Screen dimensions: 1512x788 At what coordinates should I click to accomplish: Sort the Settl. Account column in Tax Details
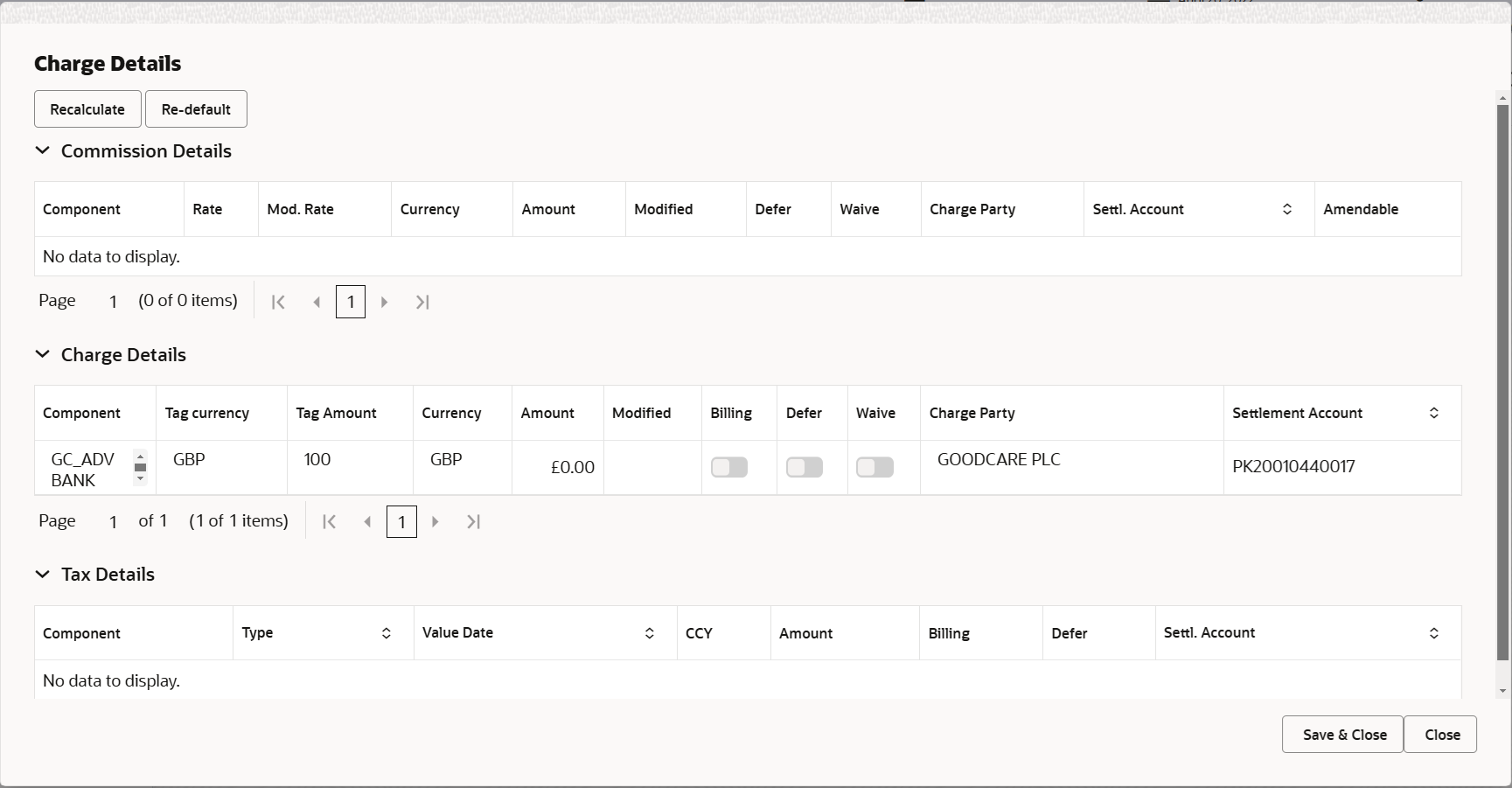(x=1432, y=632)
